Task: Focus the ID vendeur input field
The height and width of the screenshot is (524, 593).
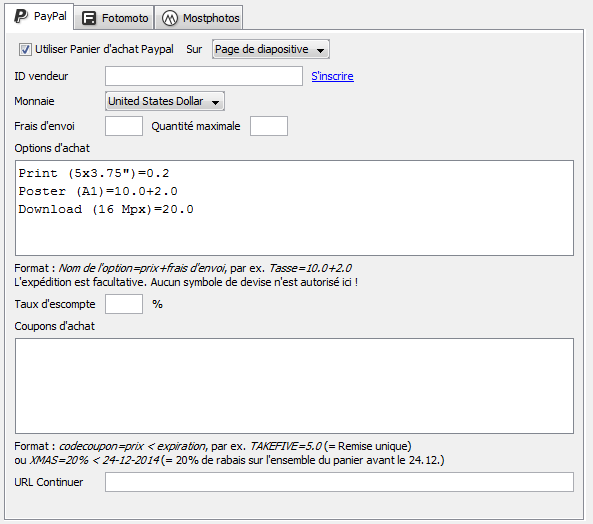Action: pyautogui.click(x=204, y=76)
